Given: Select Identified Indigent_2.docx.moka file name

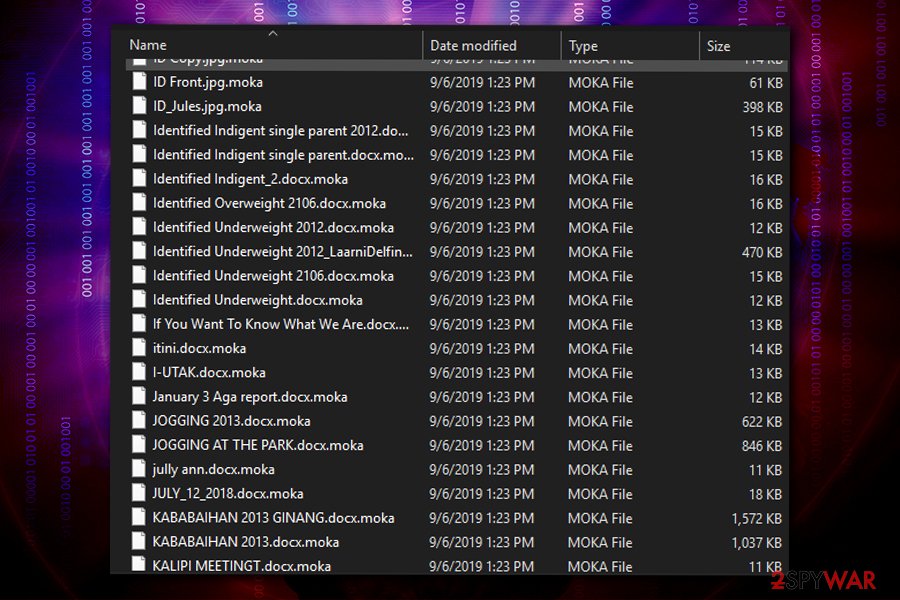Looking at the screenshot, I should pyautogui.click(x=250, y=179).
